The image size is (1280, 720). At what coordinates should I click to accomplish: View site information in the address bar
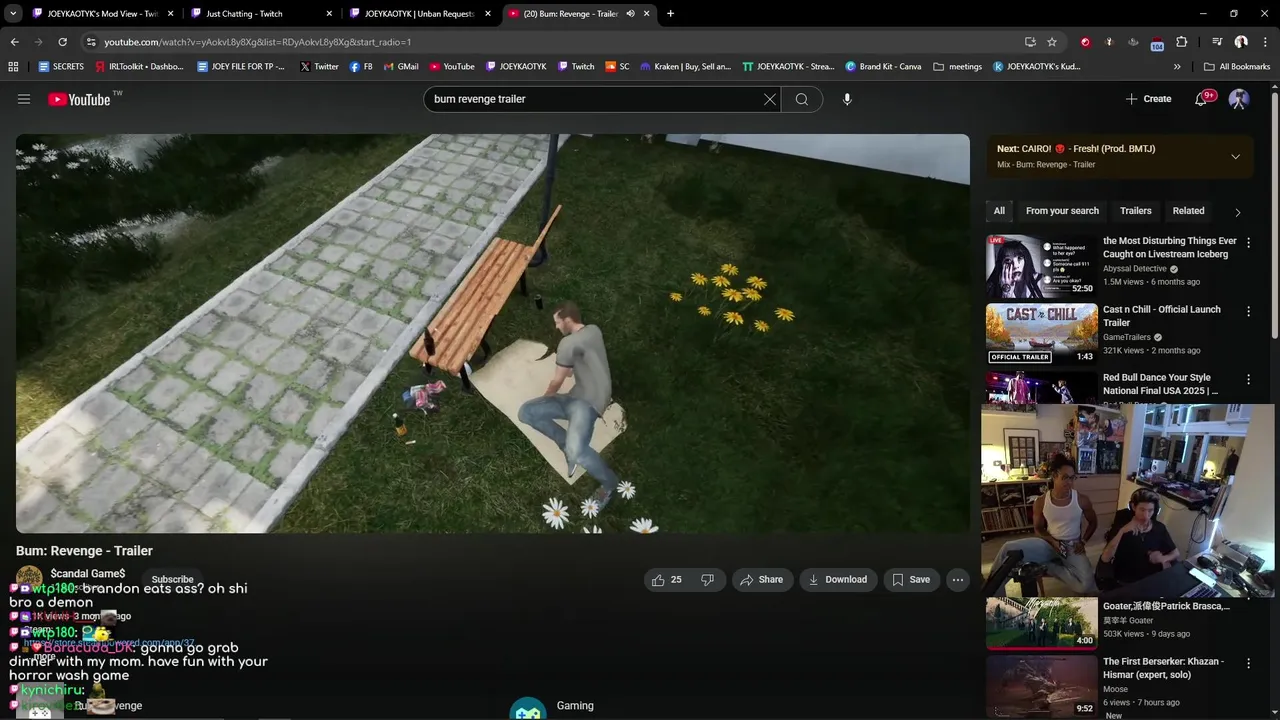click(x=91, y=42)
